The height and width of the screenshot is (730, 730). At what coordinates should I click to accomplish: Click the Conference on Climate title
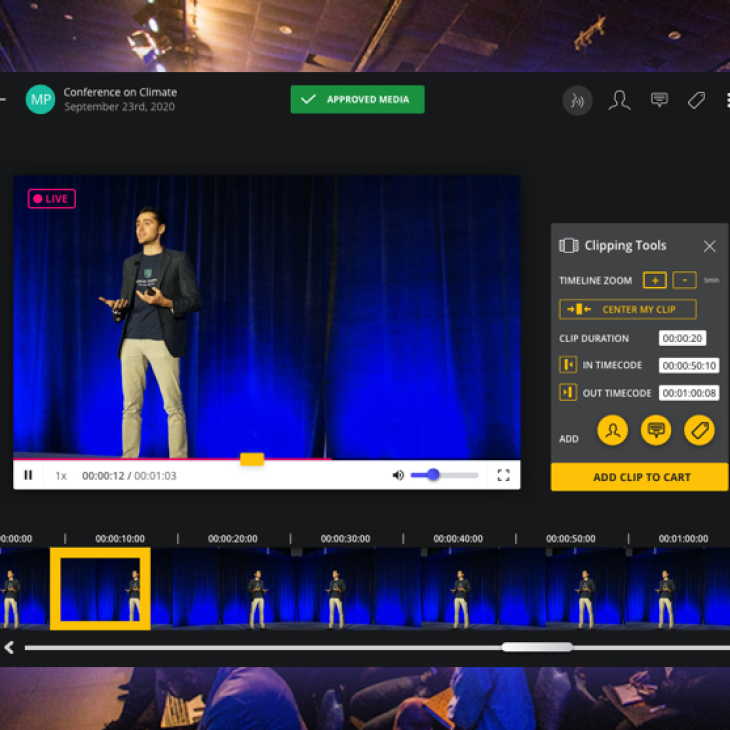120,92
